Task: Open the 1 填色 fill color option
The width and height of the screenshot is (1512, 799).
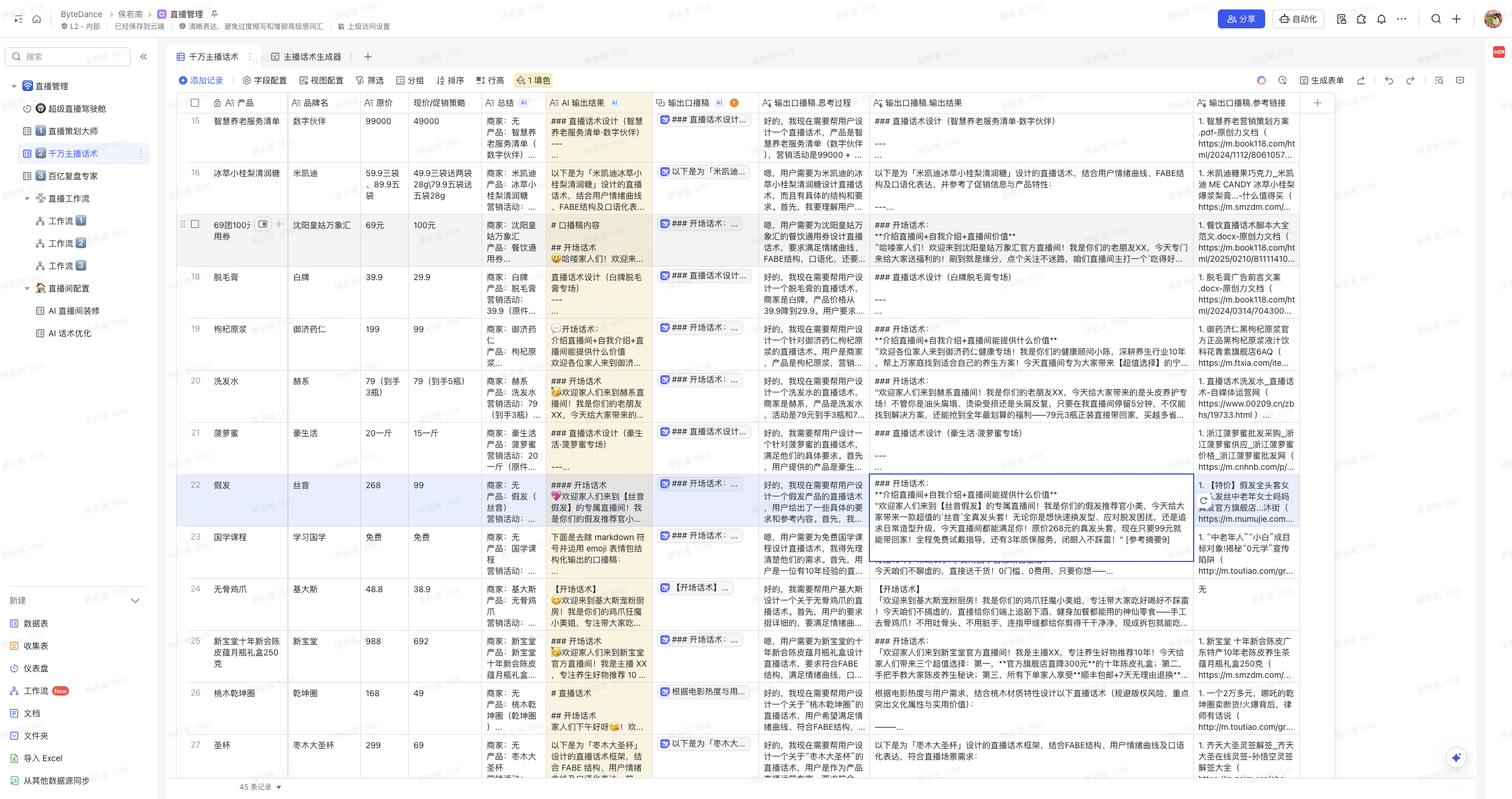Action: 533,80
